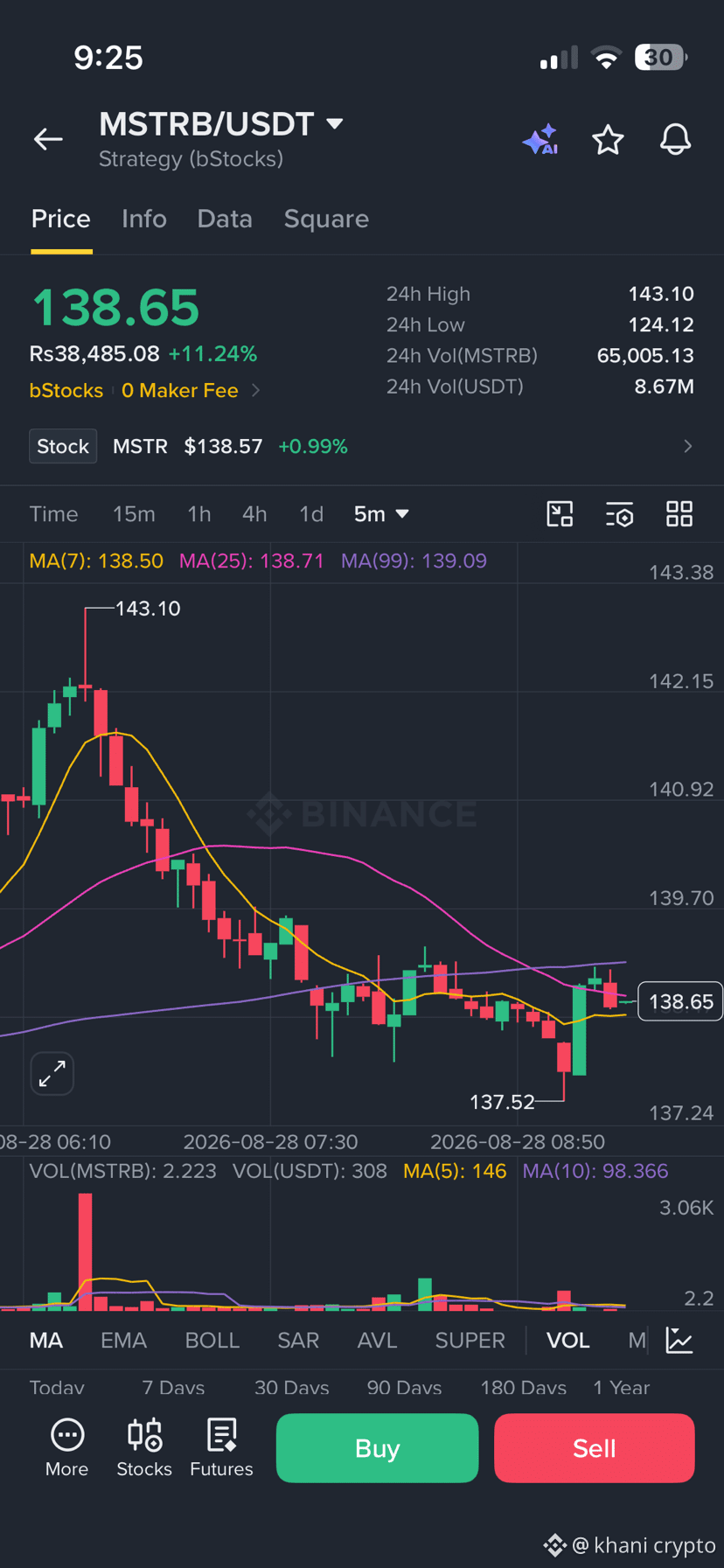The image size is (724, 1568).
Task: Open chart settings icon with gear
Action: 619,514
